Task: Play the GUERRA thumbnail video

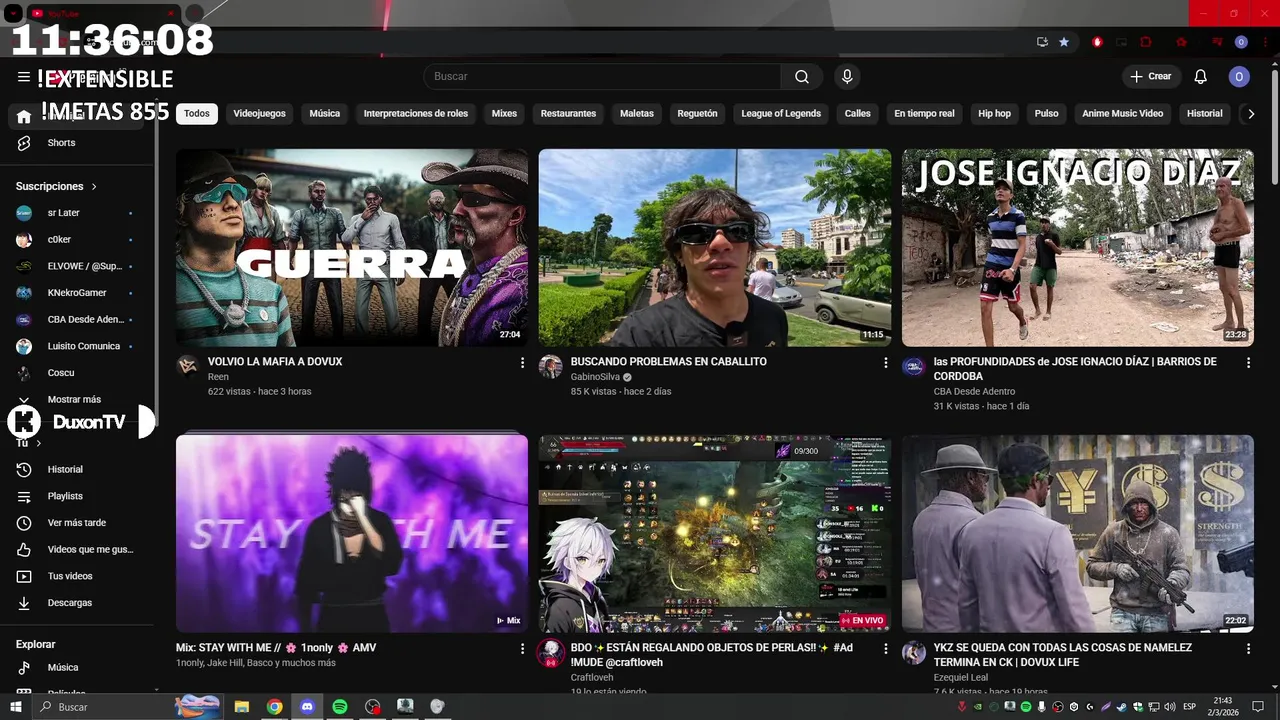Action: point(352,247)
